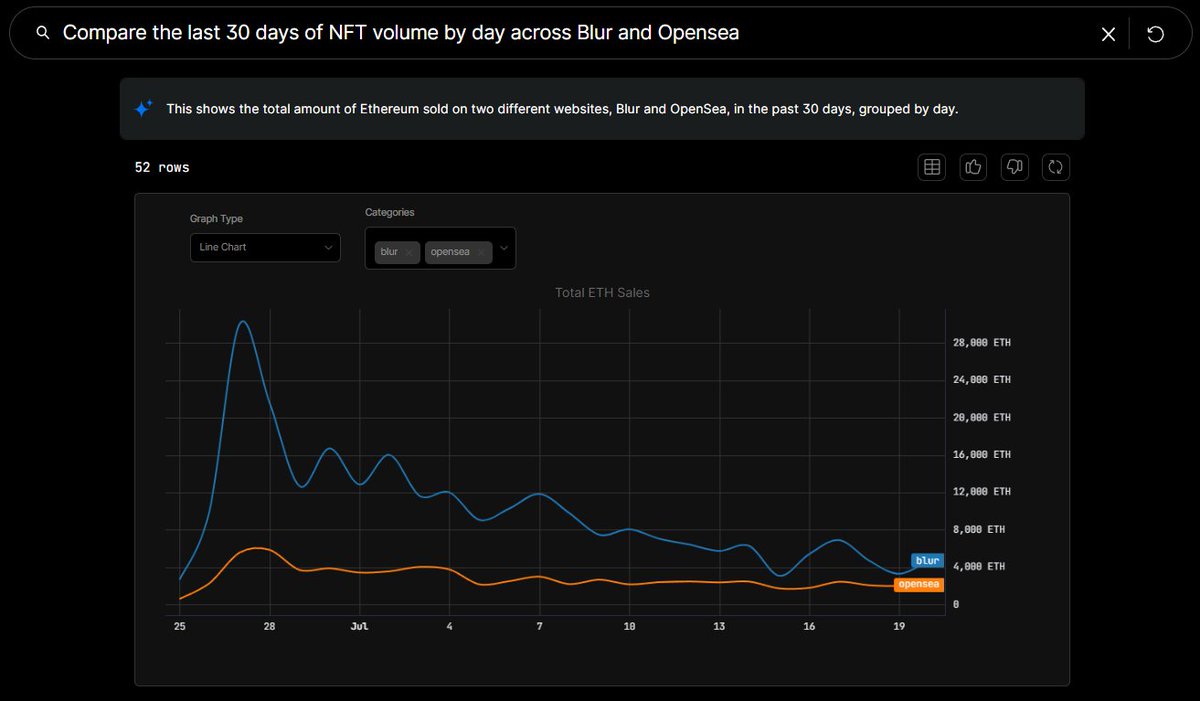The height and width of the screenshot is (701, 1200).
Task: Click the Graph Type label
Action: 216,219
